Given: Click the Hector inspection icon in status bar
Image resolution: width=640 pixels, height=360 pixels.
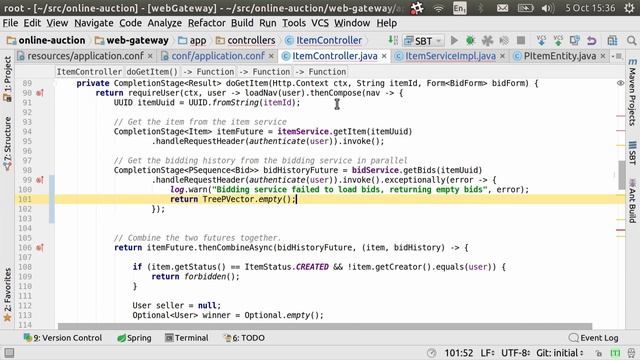Looking at the screenshot, I should 631,353.
